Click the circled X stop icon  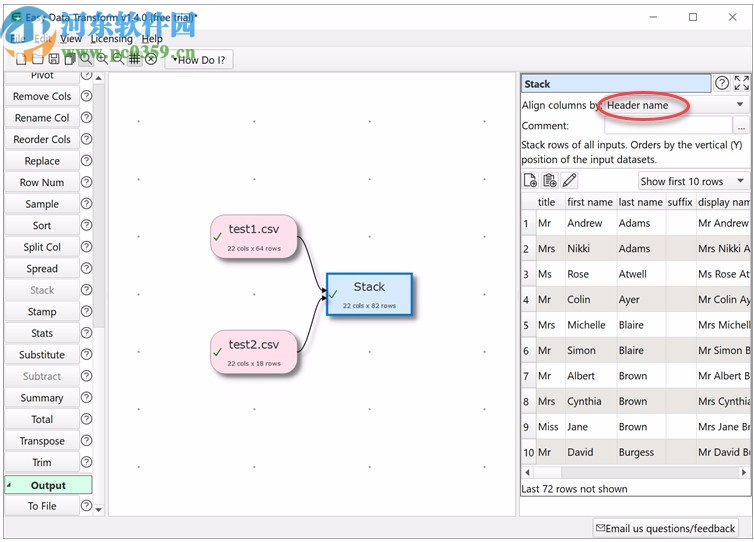point(151,59)
